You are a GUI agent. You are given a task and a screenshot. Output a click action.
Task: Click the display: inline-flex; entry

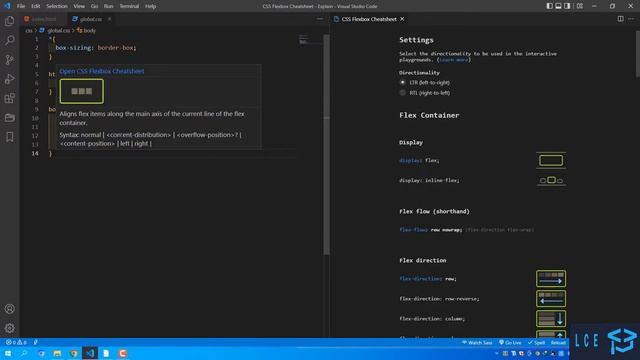tap(429, 180)
